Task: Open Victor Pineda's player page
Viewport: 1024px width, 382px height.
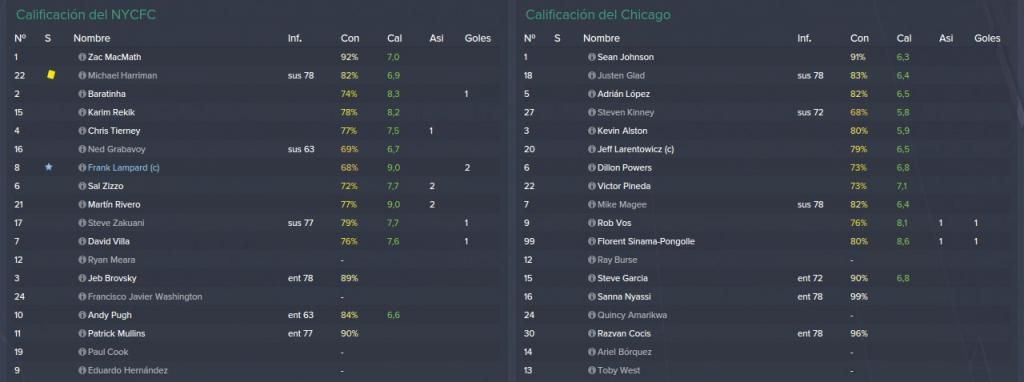Action: tap(624, 186)
